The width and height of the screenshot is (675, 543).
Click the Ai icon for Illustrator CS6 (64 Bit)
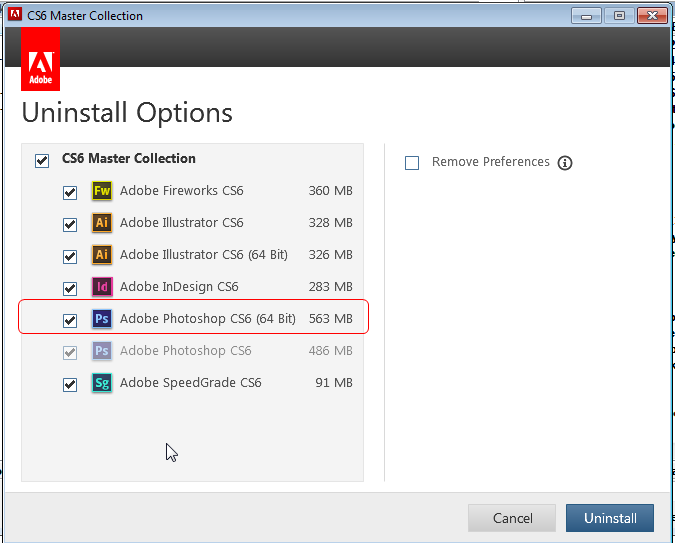(102, 254)
